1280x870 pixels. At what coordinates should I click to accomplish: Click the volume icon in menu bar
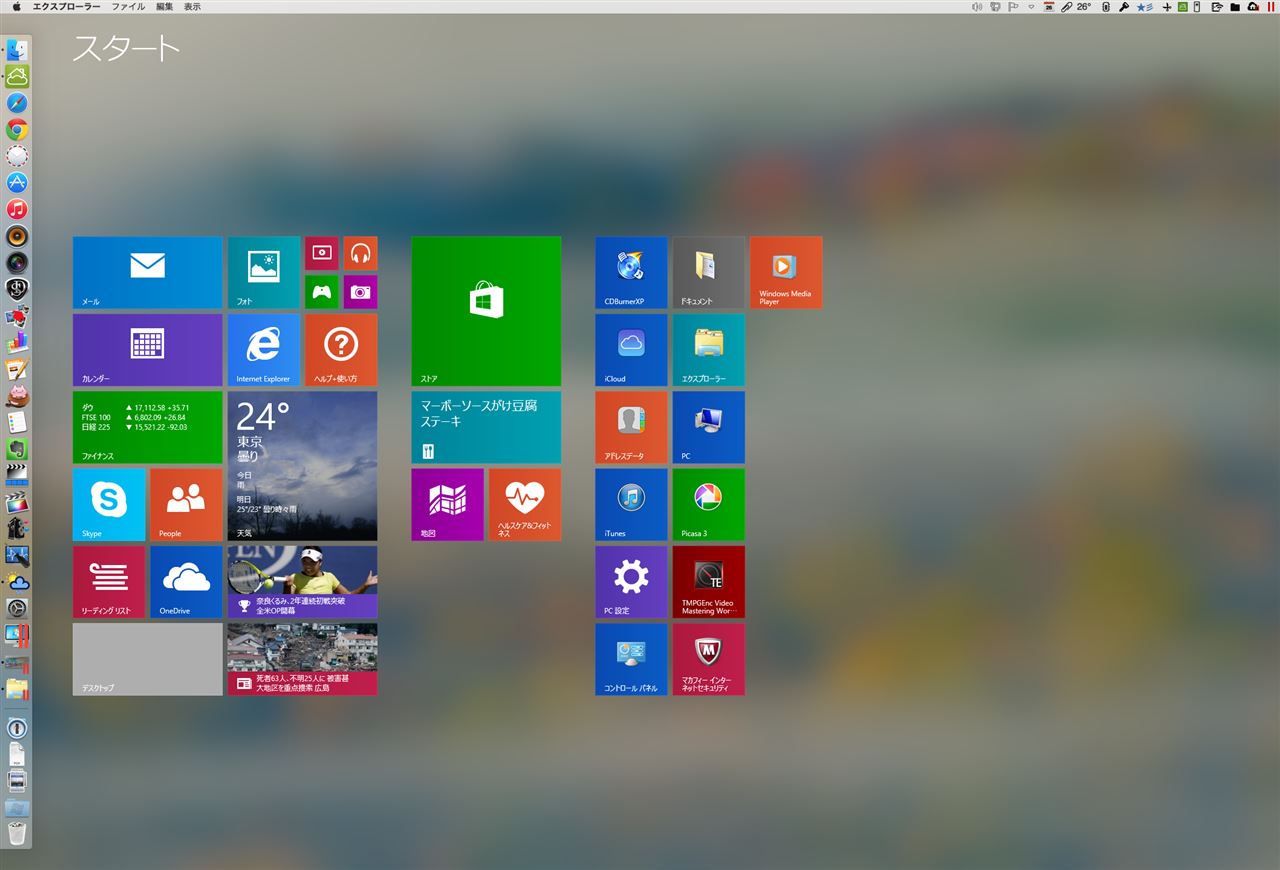click(978, 7)
